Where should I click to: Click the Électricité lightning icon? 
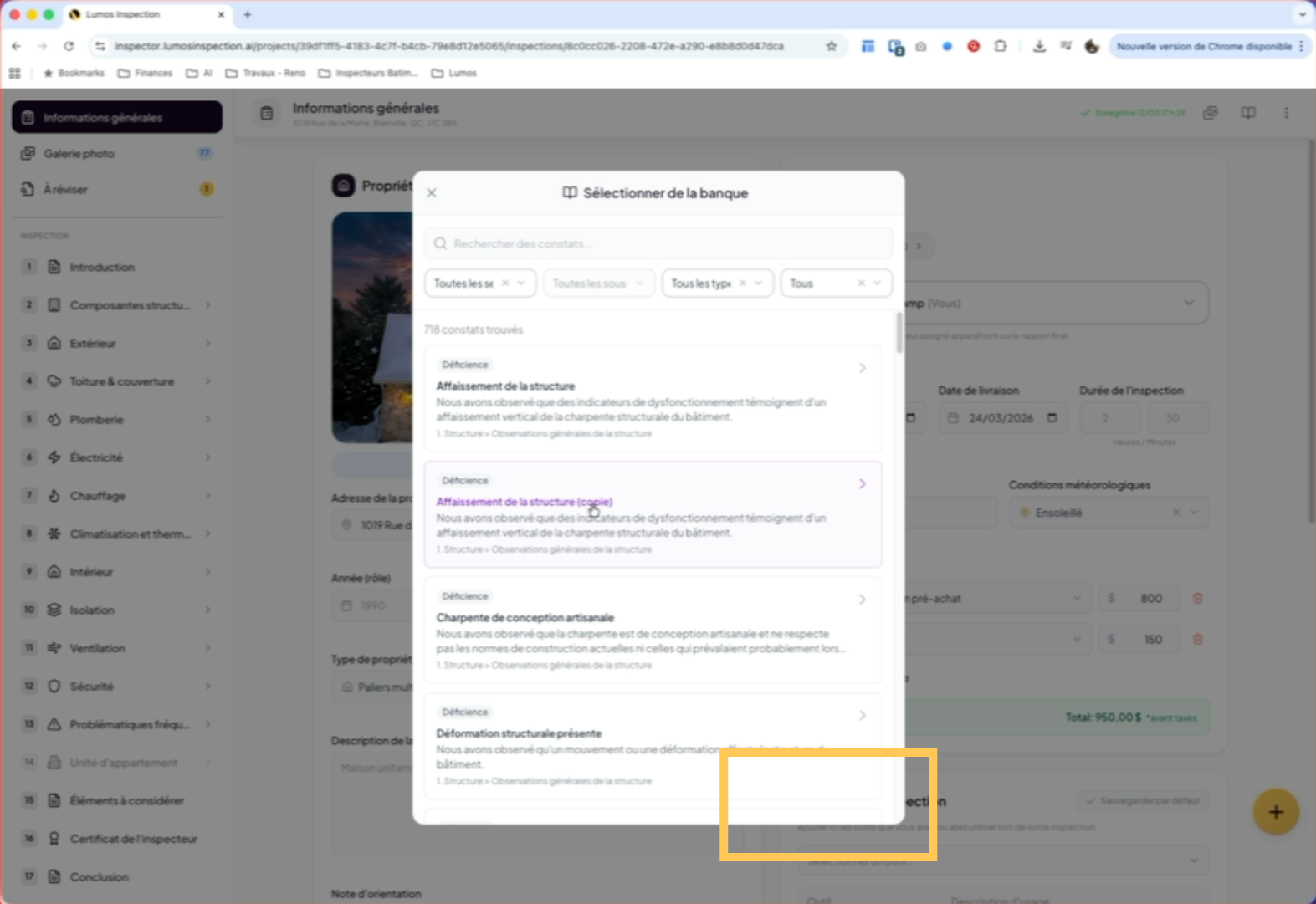point(54,457)
